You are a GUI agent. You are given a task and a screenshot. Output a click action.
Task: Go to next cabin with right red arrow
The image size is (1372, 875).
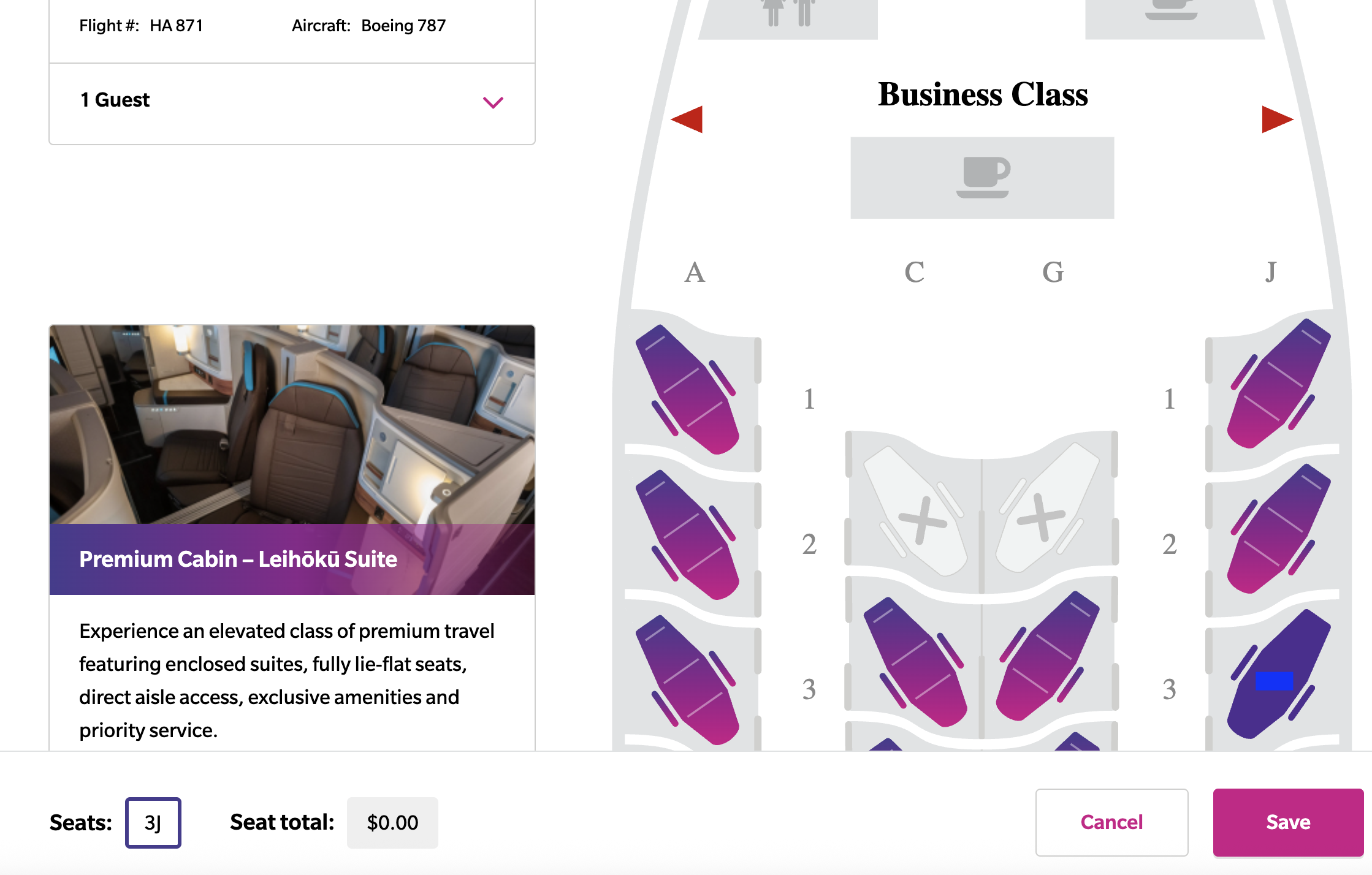click(1278, 119)
